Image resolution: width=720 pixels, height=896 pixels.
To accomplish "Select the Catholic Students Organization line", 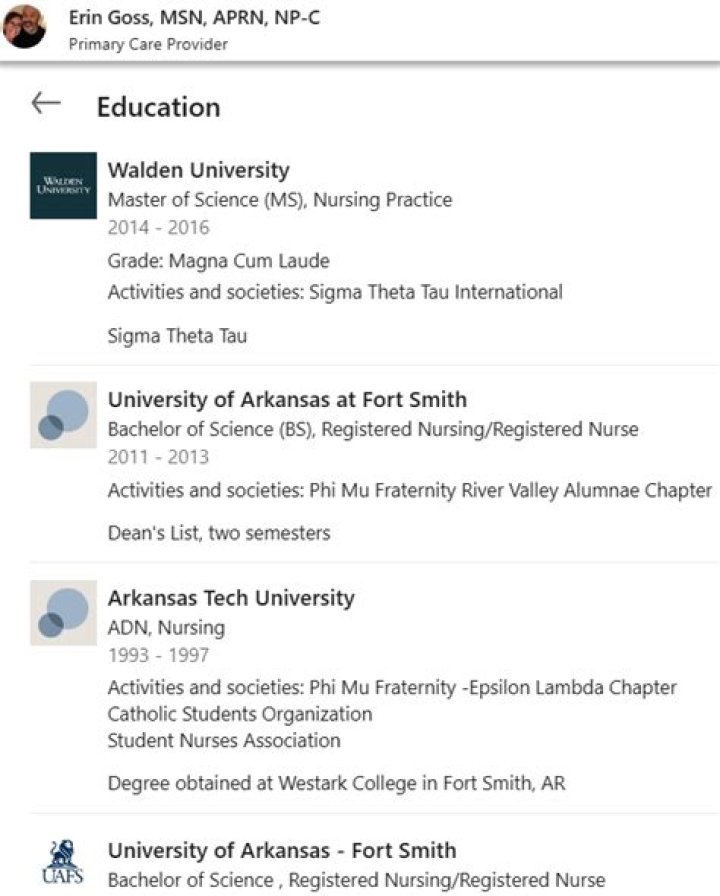I will coord(240,714).
